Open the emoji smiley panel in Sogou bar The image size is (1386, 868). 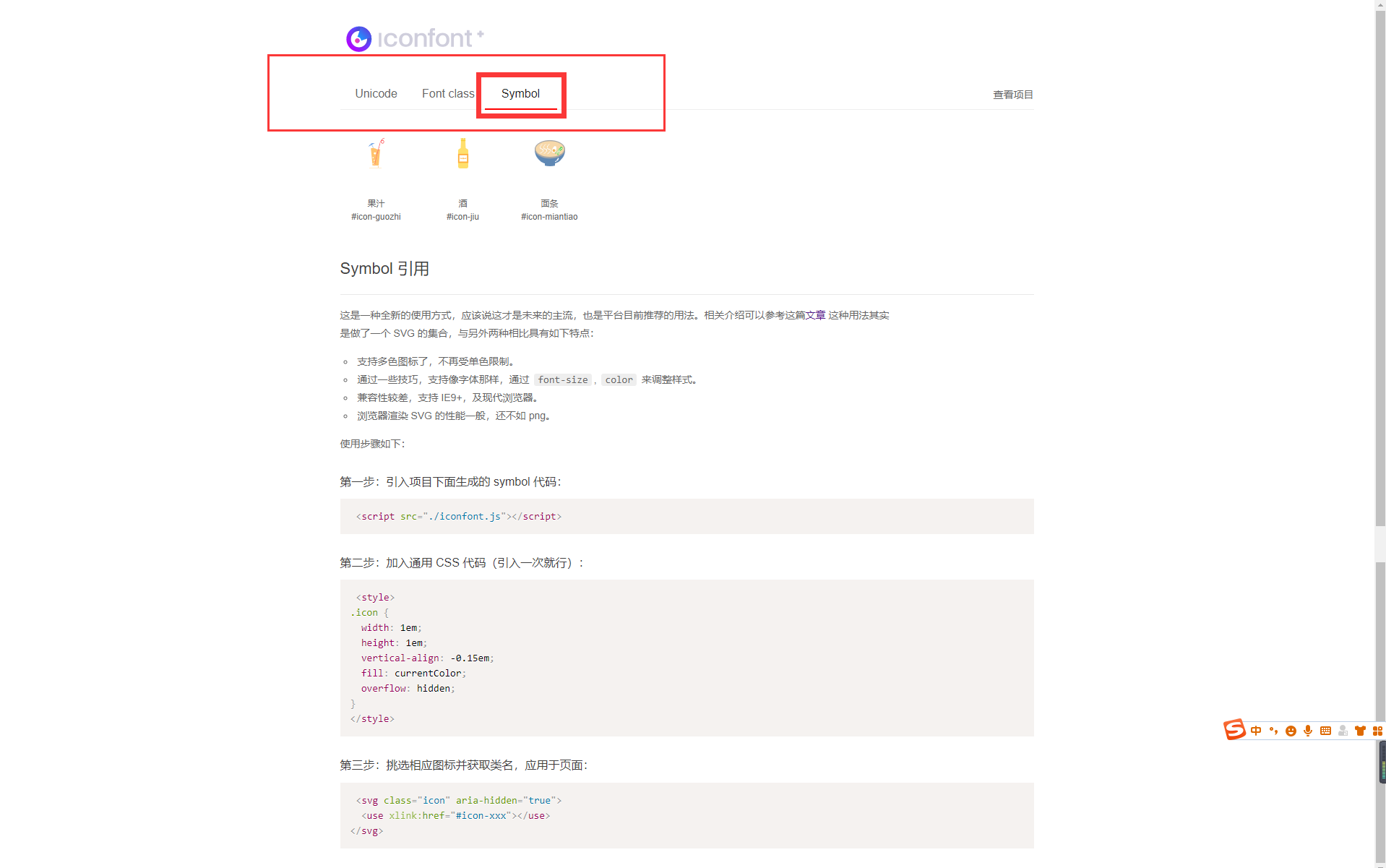pyautogui.click(x=1291, y=731)
